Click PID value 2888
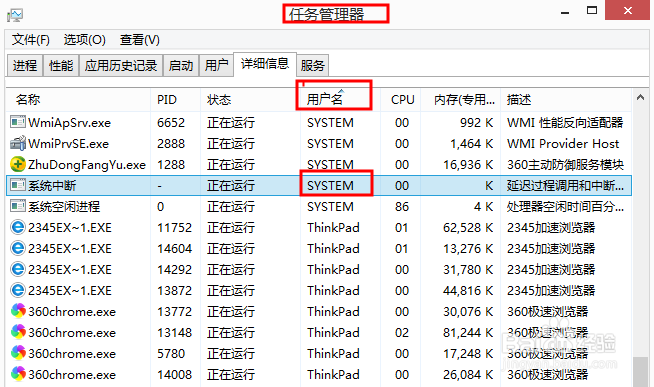The height and width of the screenshot is (387, 654). click(x=171, y=143)
